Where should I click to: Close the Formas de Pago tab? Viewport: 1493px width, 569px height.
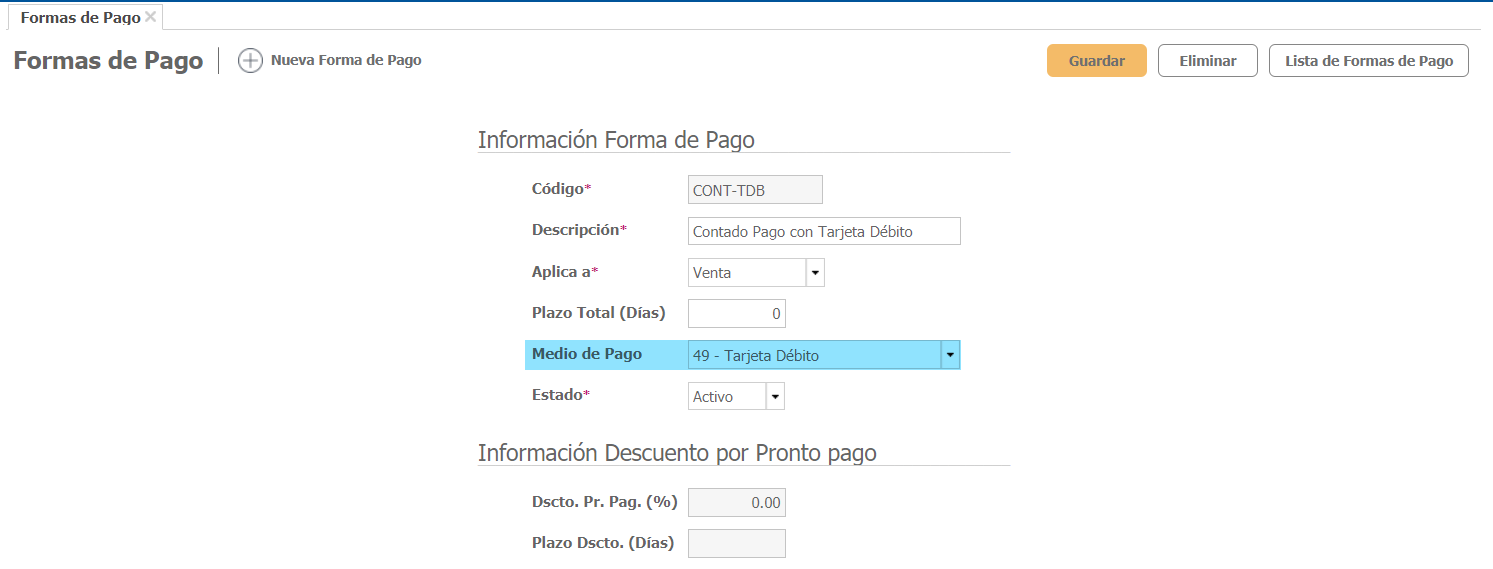[x=150, y=17]
